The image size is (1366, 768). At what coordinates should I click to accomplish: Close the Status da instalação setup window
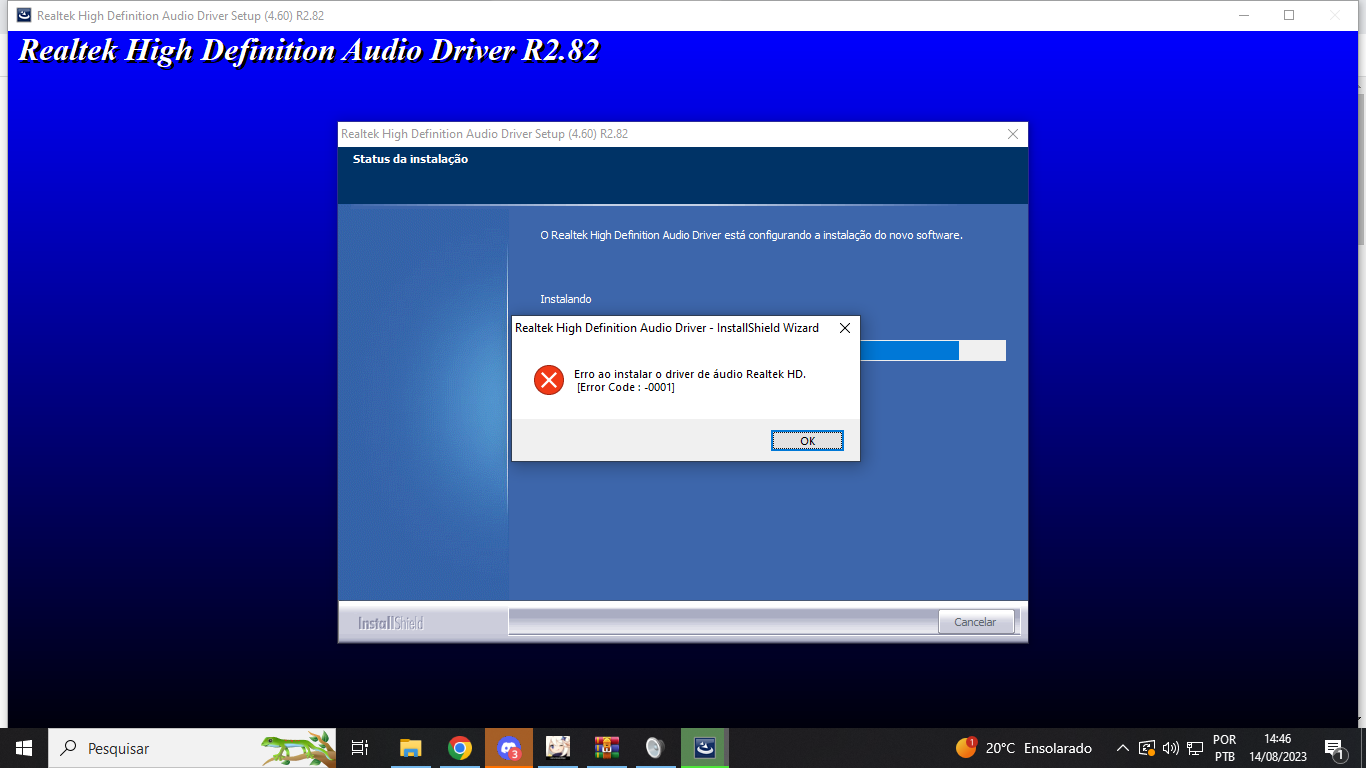[1012, 134]
